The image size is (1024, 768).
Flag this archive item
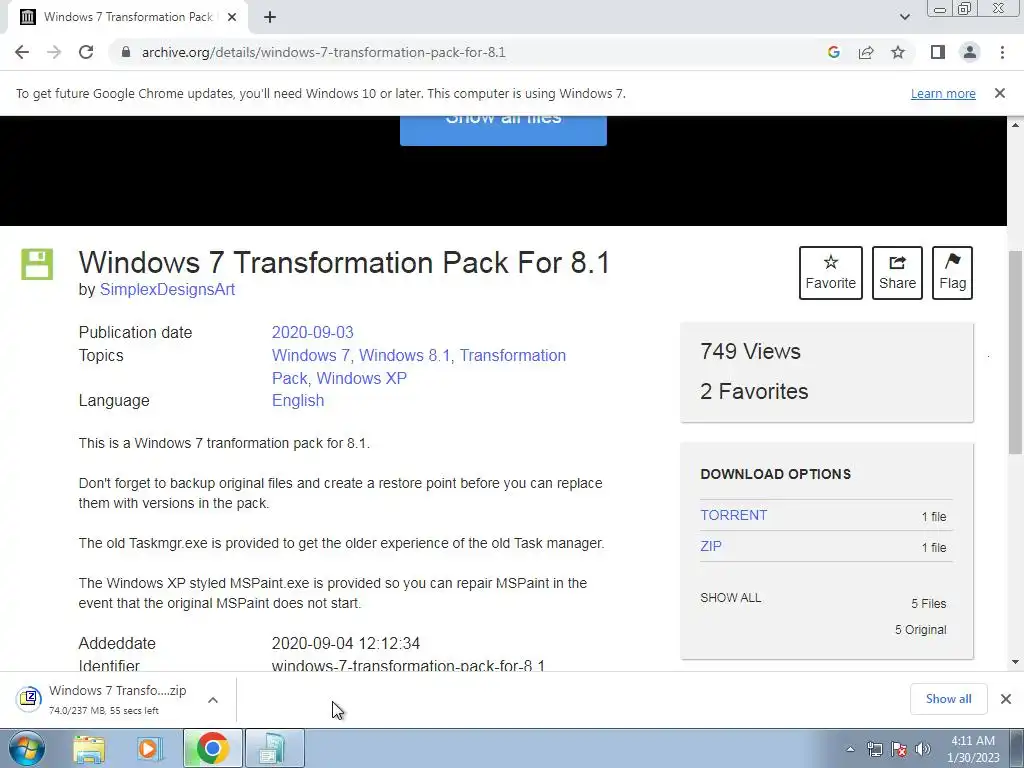[x=952, y=273]
